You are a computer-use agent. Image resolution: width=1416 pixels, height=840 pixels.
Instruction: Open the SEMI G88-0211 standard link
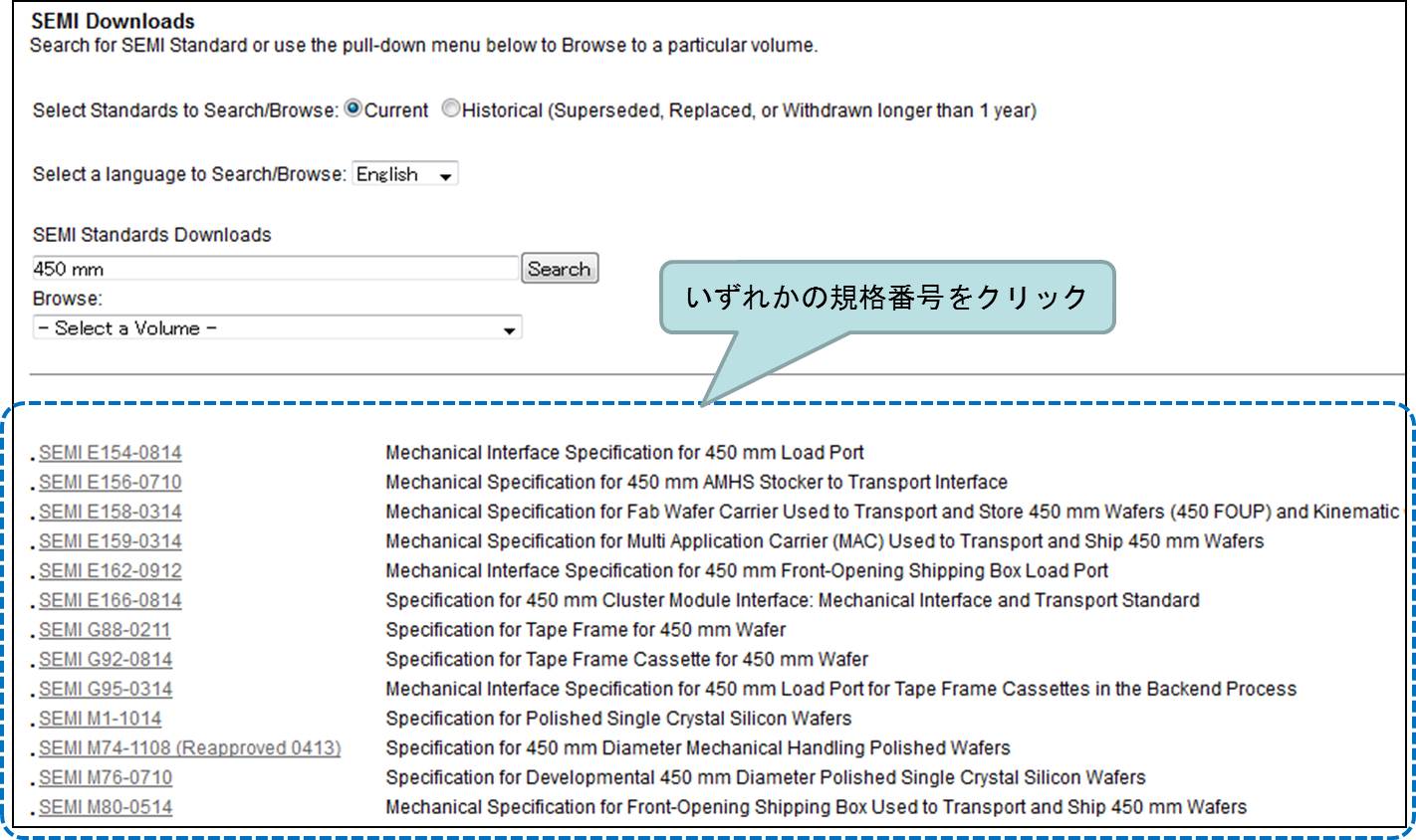tap(105, 630)
